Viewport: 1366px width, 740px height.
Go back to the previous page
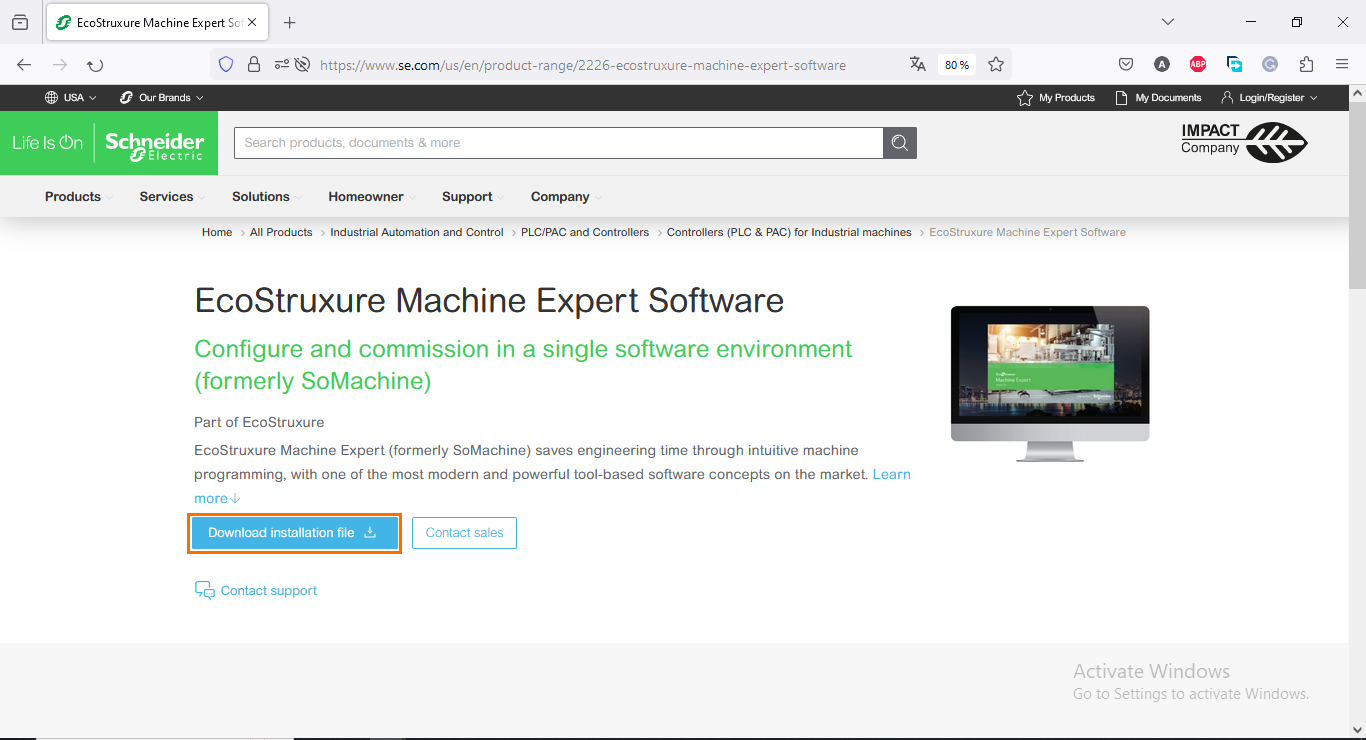point(24,65)
